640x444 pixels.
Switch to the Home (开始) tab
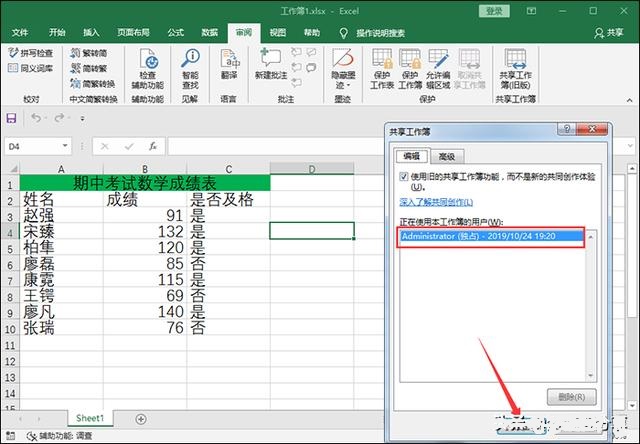(x=57, y=33)
